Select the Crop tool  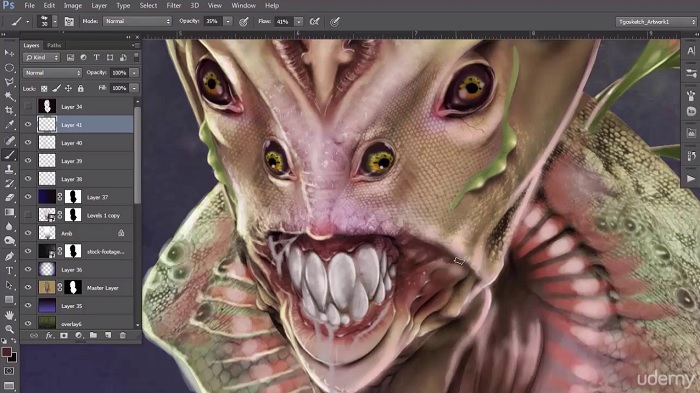tap(9, 110)
